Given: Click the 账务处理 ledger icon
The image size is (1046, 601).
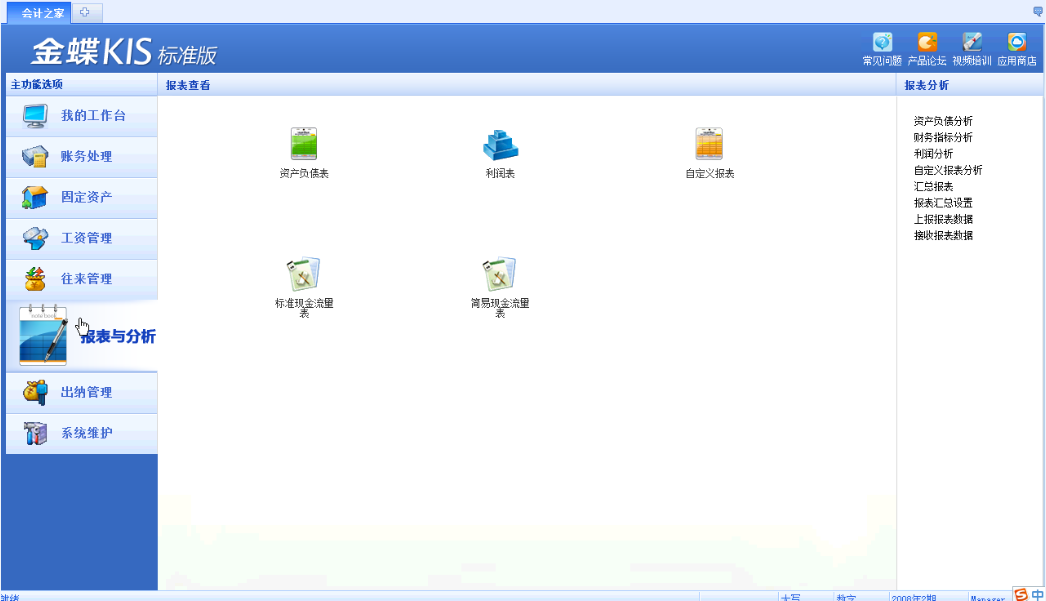Looking at the screenshot, I should [35, 157].
